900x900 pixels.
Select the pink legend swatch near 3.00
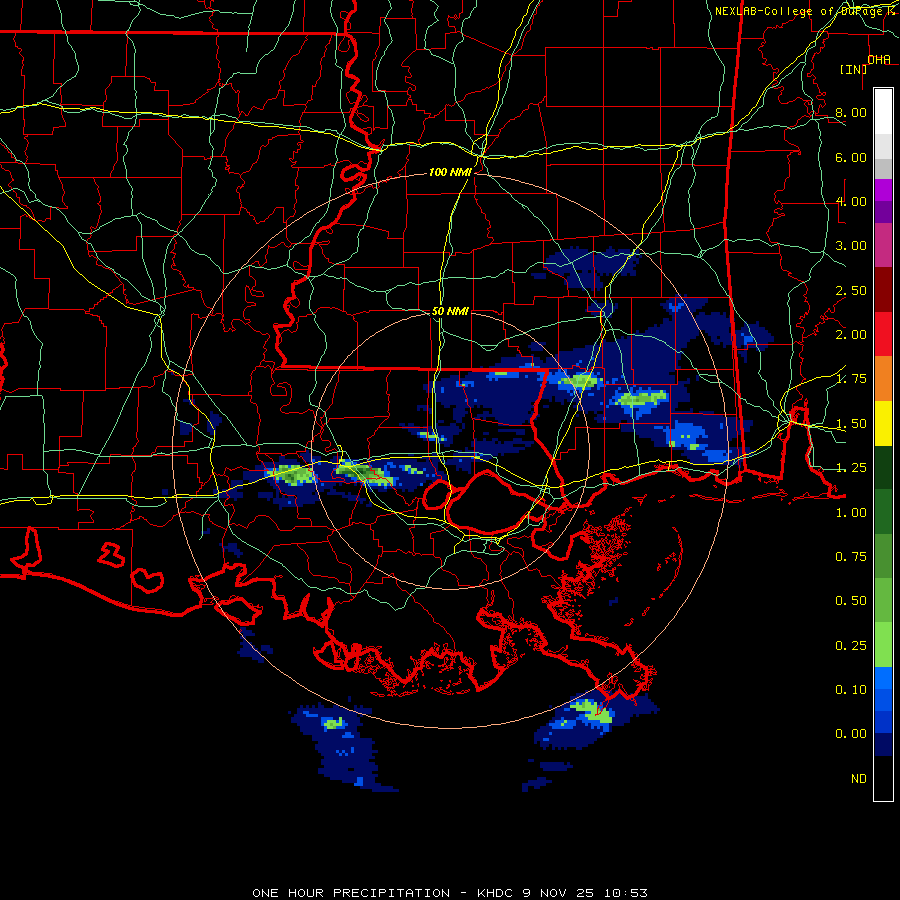pos(883,246)
